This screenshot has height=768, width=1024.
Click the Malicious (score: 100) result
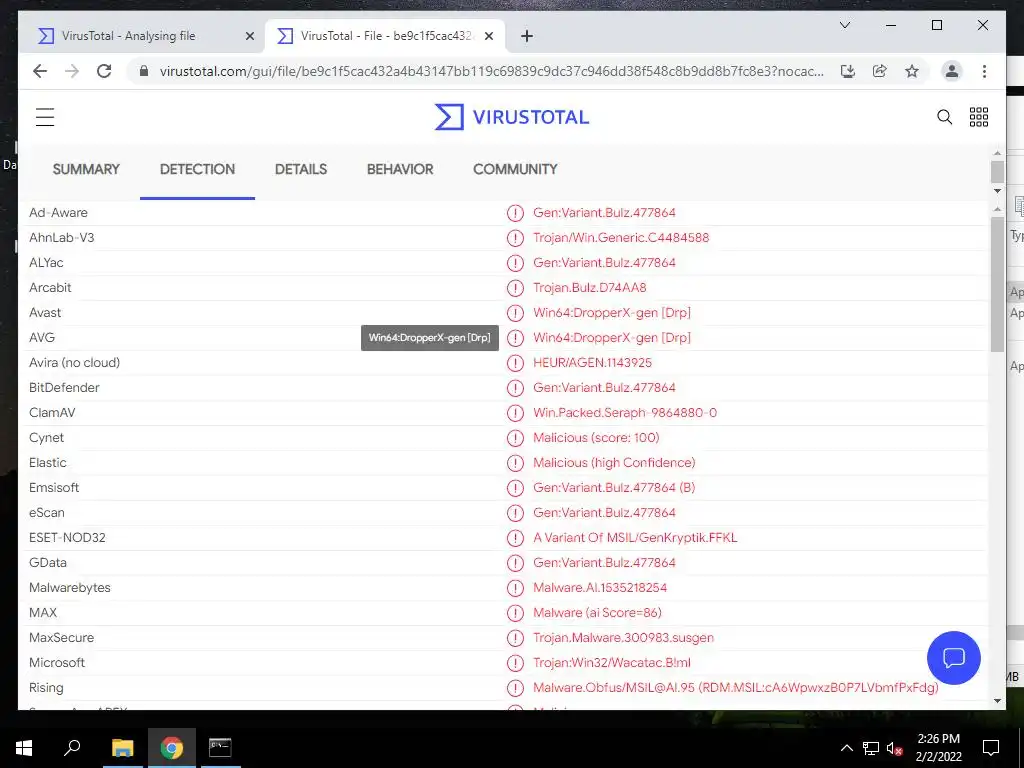pyautogui.click(x=596, y=438)
